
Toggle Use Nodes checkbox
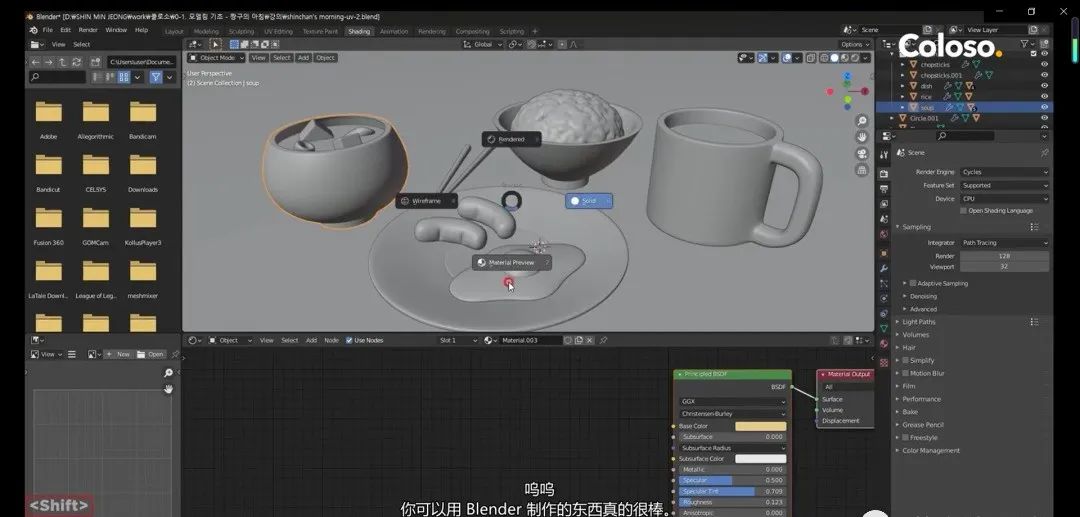pyautogui.click(x=349, y=340)
